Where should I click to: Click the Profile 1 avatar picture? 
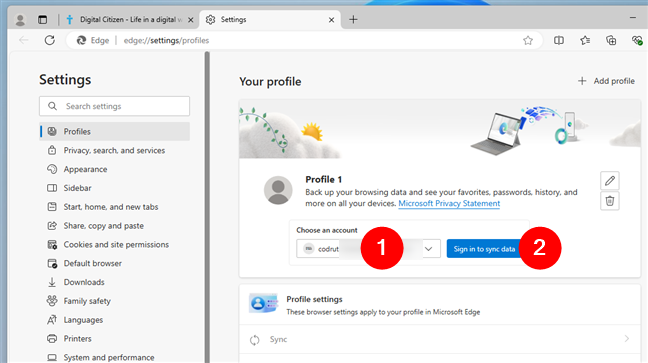278,190
